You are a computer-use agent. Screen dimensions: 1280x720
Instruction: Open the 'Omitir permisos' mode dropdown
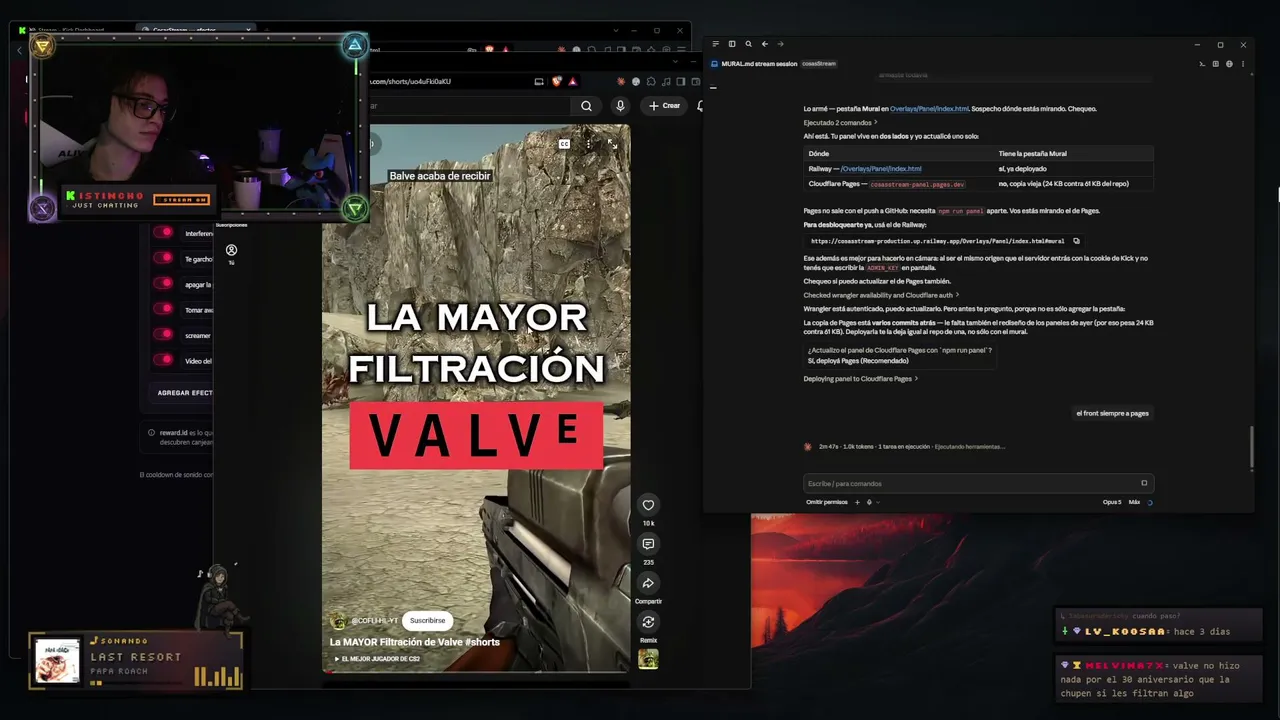pos(827,502)
